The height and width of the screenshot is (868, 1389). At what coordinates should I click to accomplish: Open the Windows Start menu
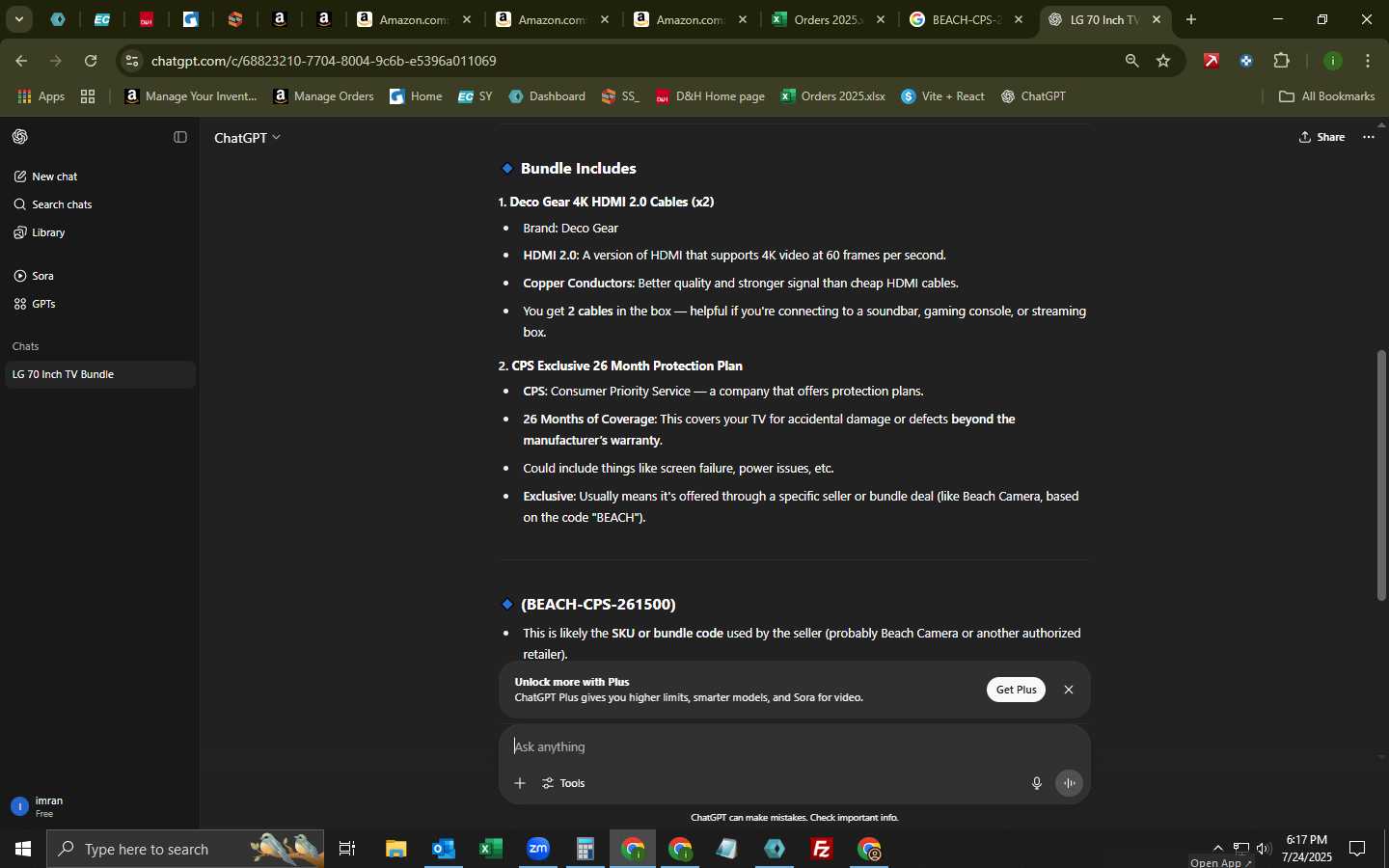(x=23, y=849)
